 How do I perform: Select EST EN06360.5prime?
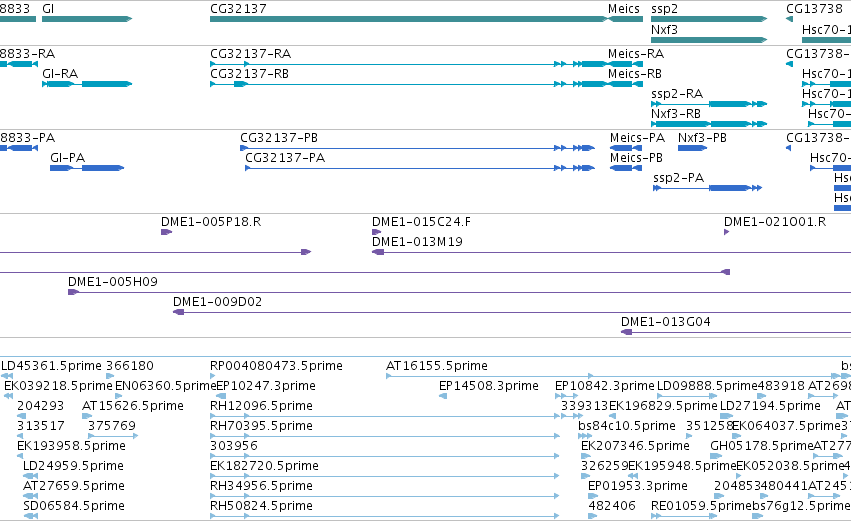pyautogui.click(x=166, y=386)
